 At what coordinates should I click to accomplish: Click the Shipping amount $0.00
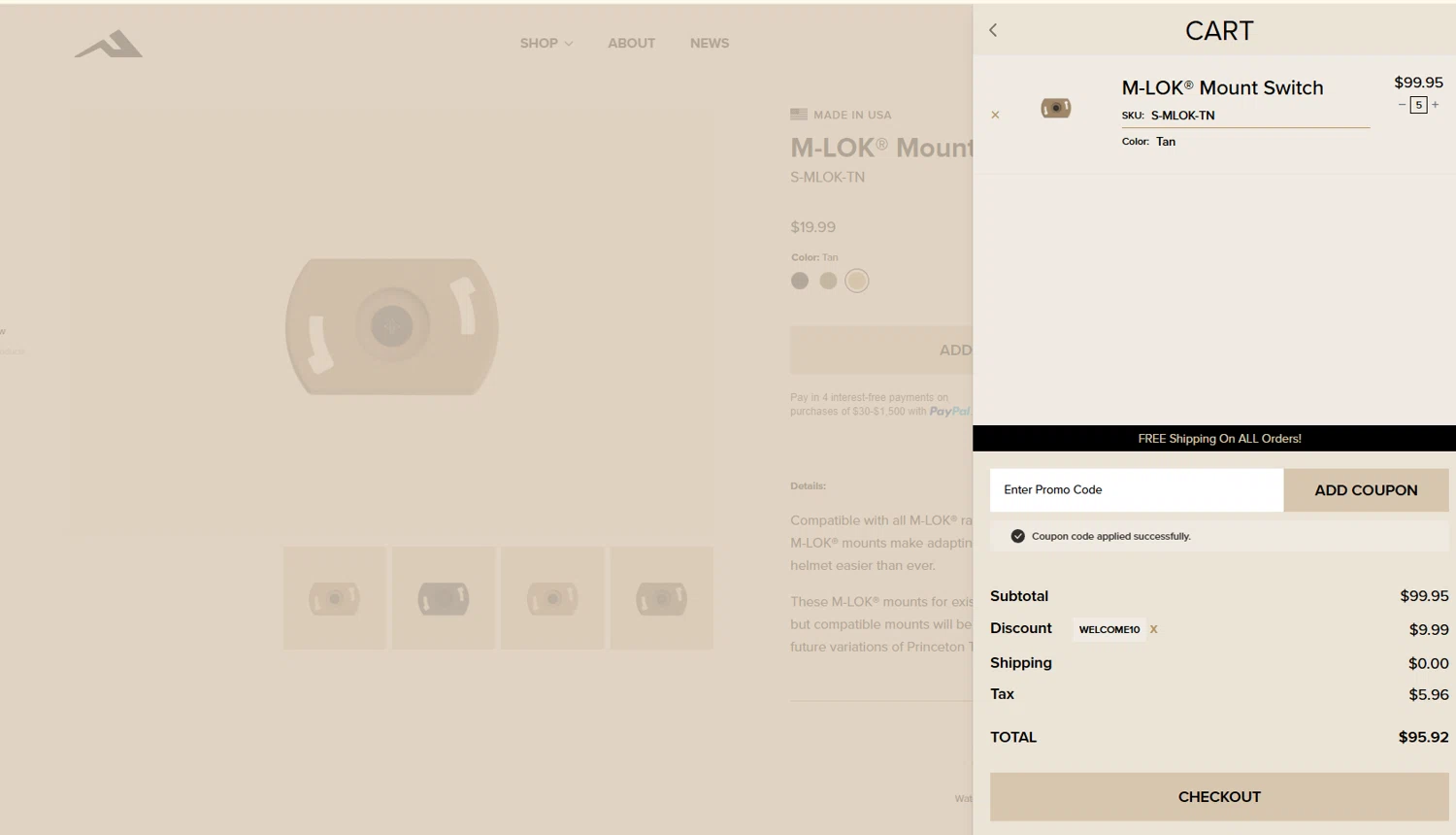1429,663
